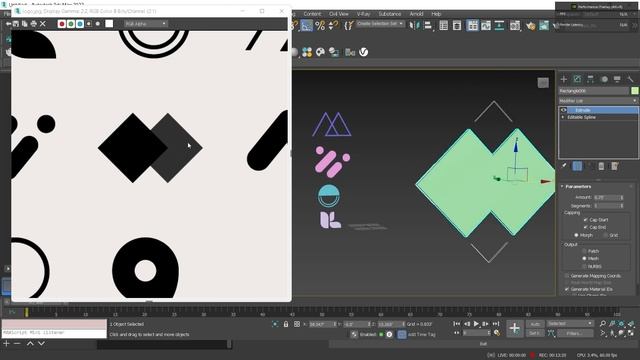Viewport: 640px width, 360px height.
Task: Click the Pin Stack icon
Action: 564,166
